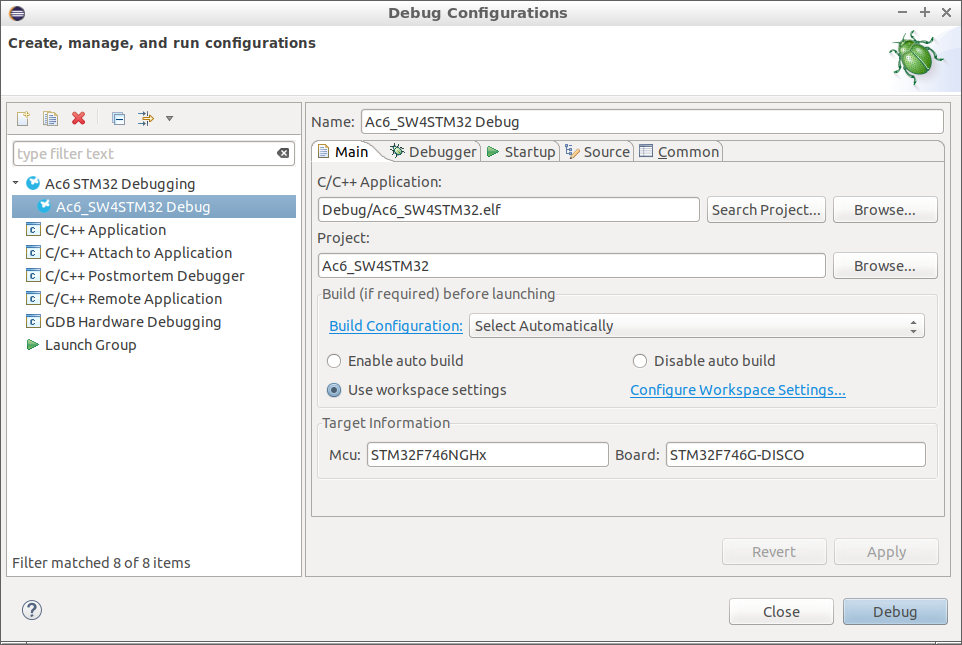Image resolution: width=962 pixels, height=645 pixels.
Task: Open the Startup tab
Action: click(520, 152)
